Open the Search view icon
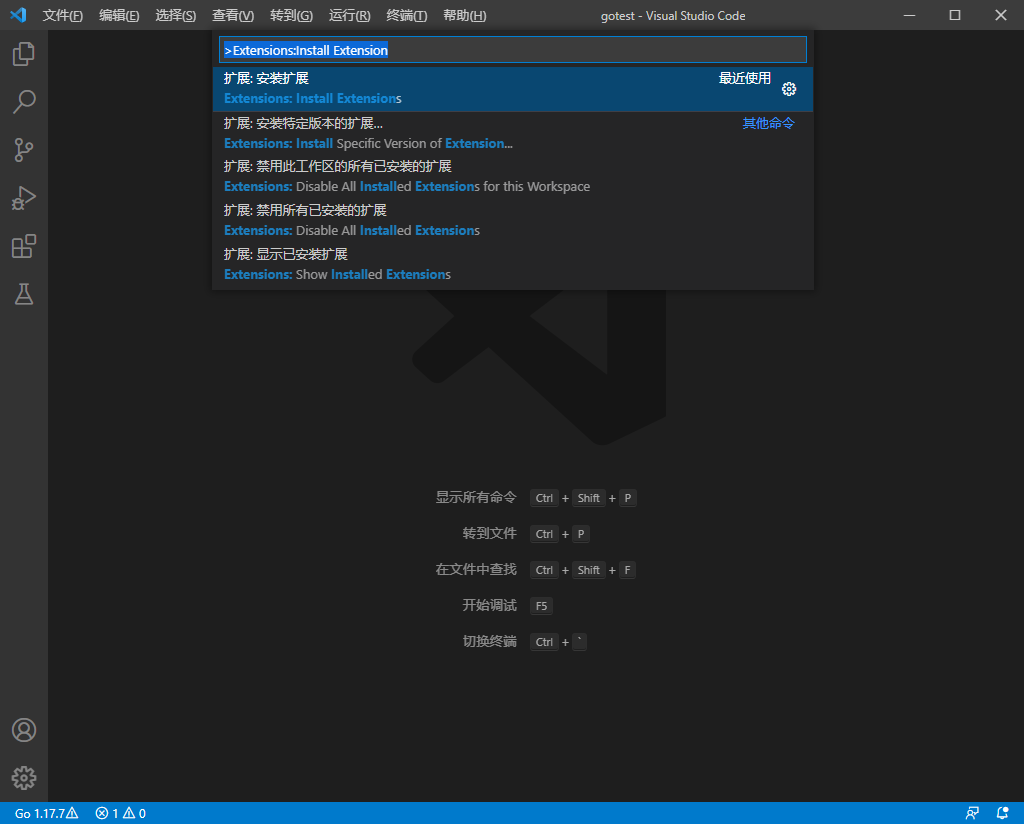The width and height of the screenshot is (1024, 824). coord(24,102)
